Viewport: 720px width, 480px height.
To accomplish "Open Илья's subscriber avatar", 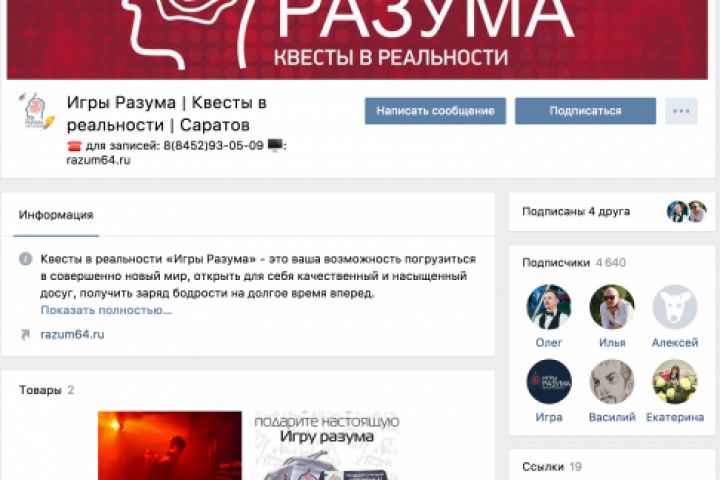I will 612,307.
